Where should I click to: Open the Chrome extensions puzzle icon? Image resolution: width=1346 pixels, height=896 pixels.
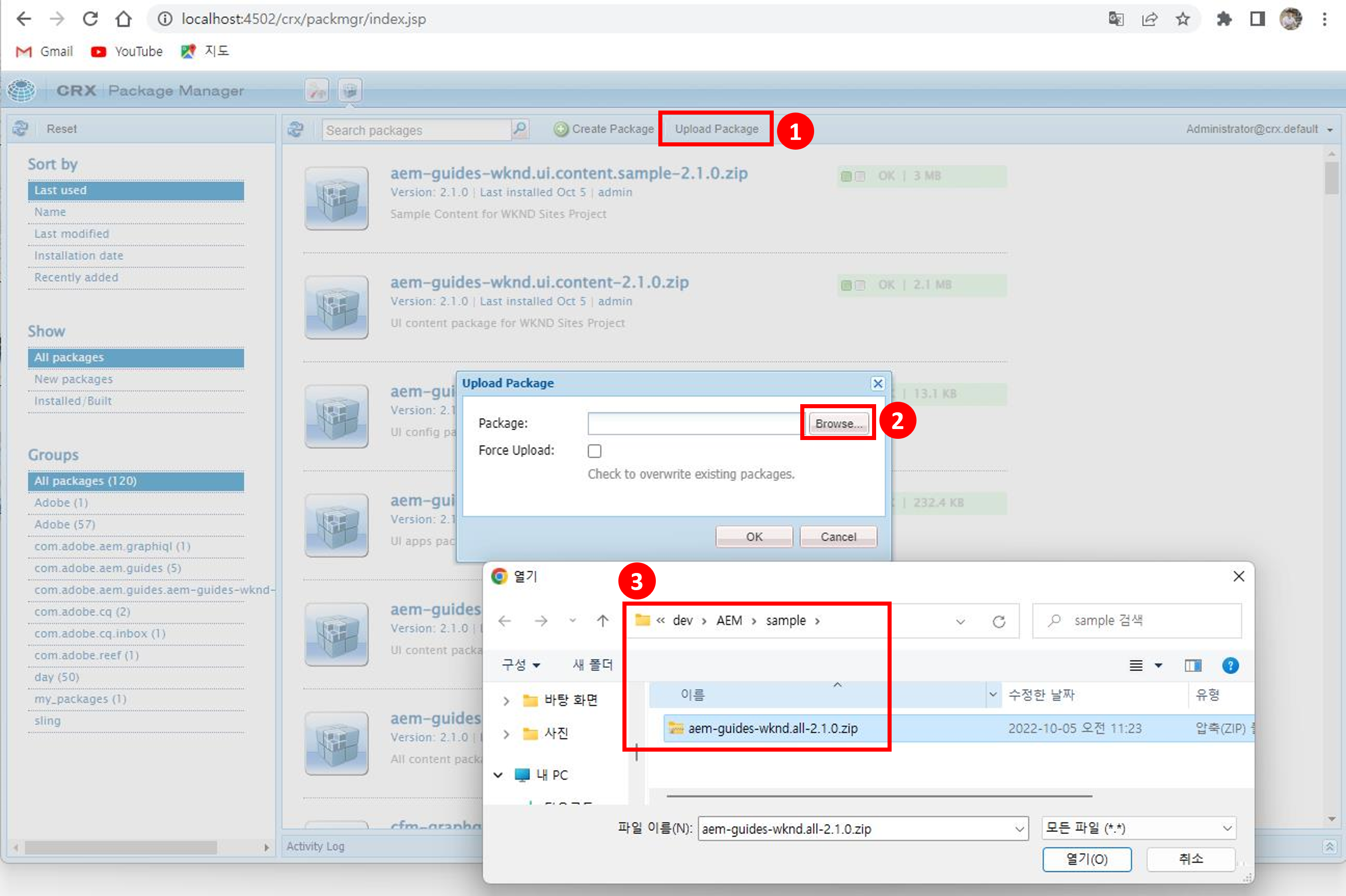pos(1224,19)
